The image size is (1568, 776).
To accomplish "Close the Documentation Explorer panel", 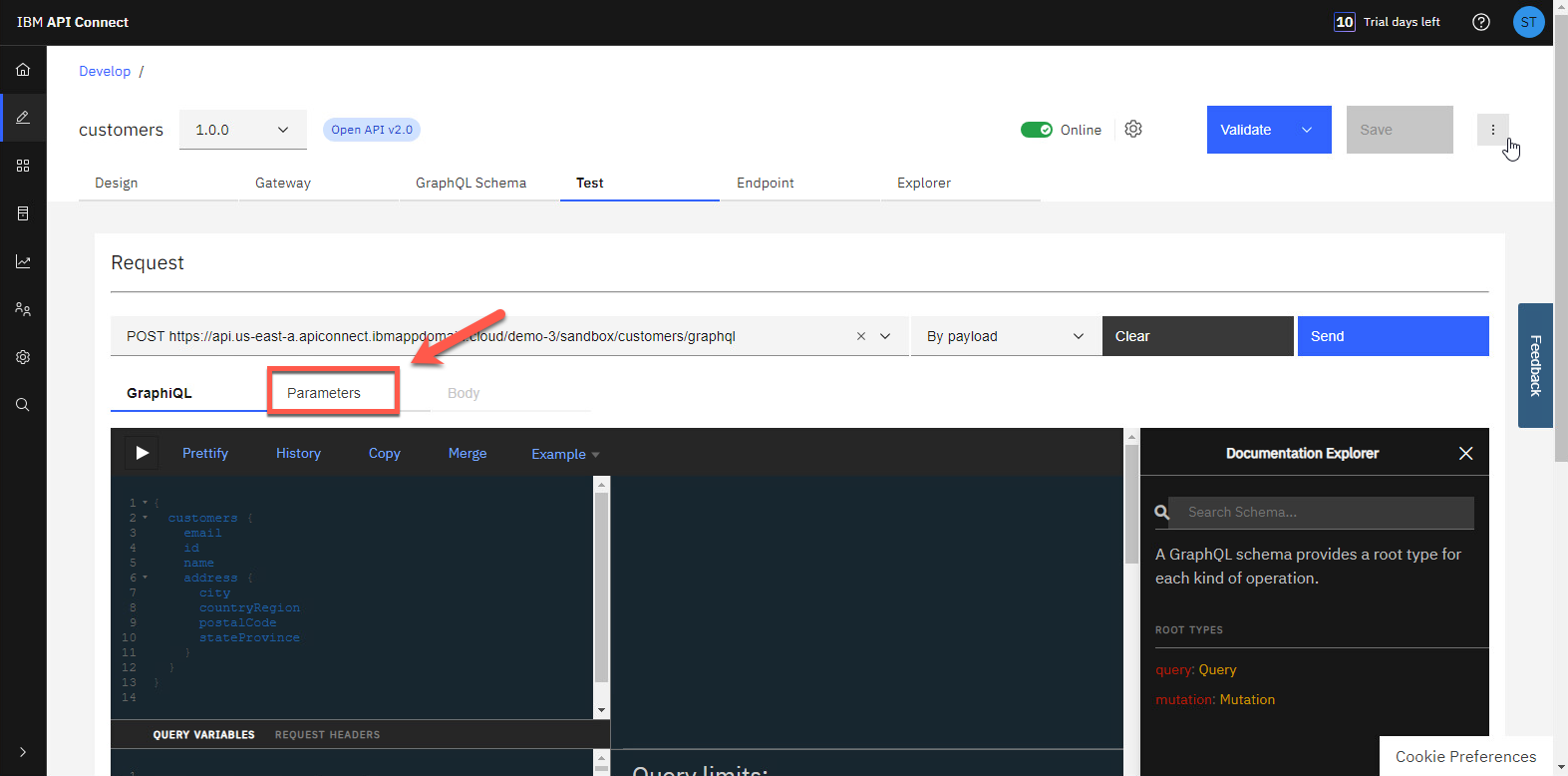I will coord(1465,453).
